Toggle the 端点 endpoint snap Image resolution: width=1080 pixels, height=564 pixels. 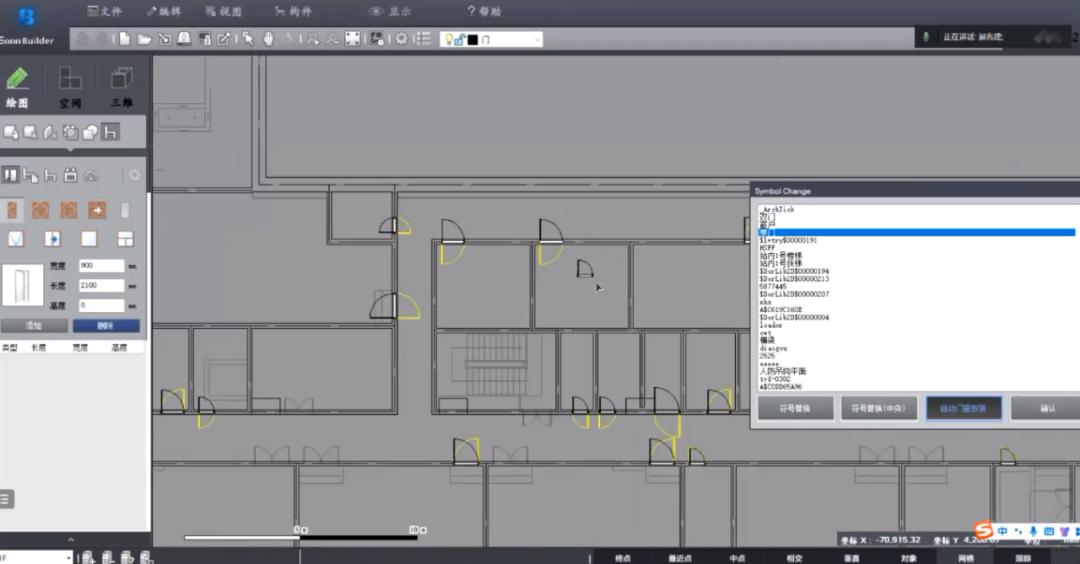[x=623, y=557]
